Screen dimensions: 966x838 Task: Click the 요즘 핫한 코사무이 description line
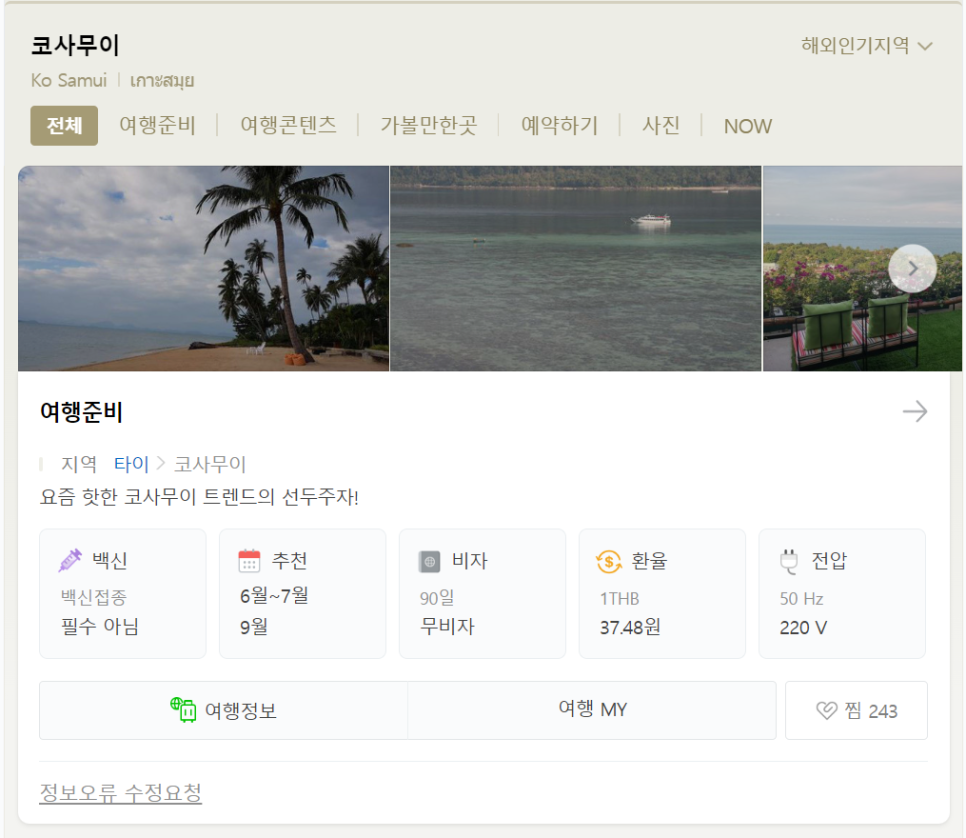[199, 497]
